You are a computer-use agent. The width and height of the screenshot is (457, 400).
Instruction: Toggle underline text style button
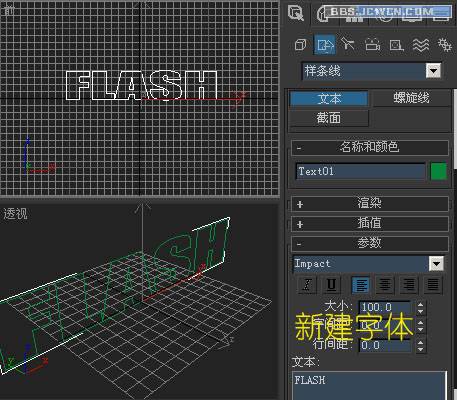click(x=331, y=284)
